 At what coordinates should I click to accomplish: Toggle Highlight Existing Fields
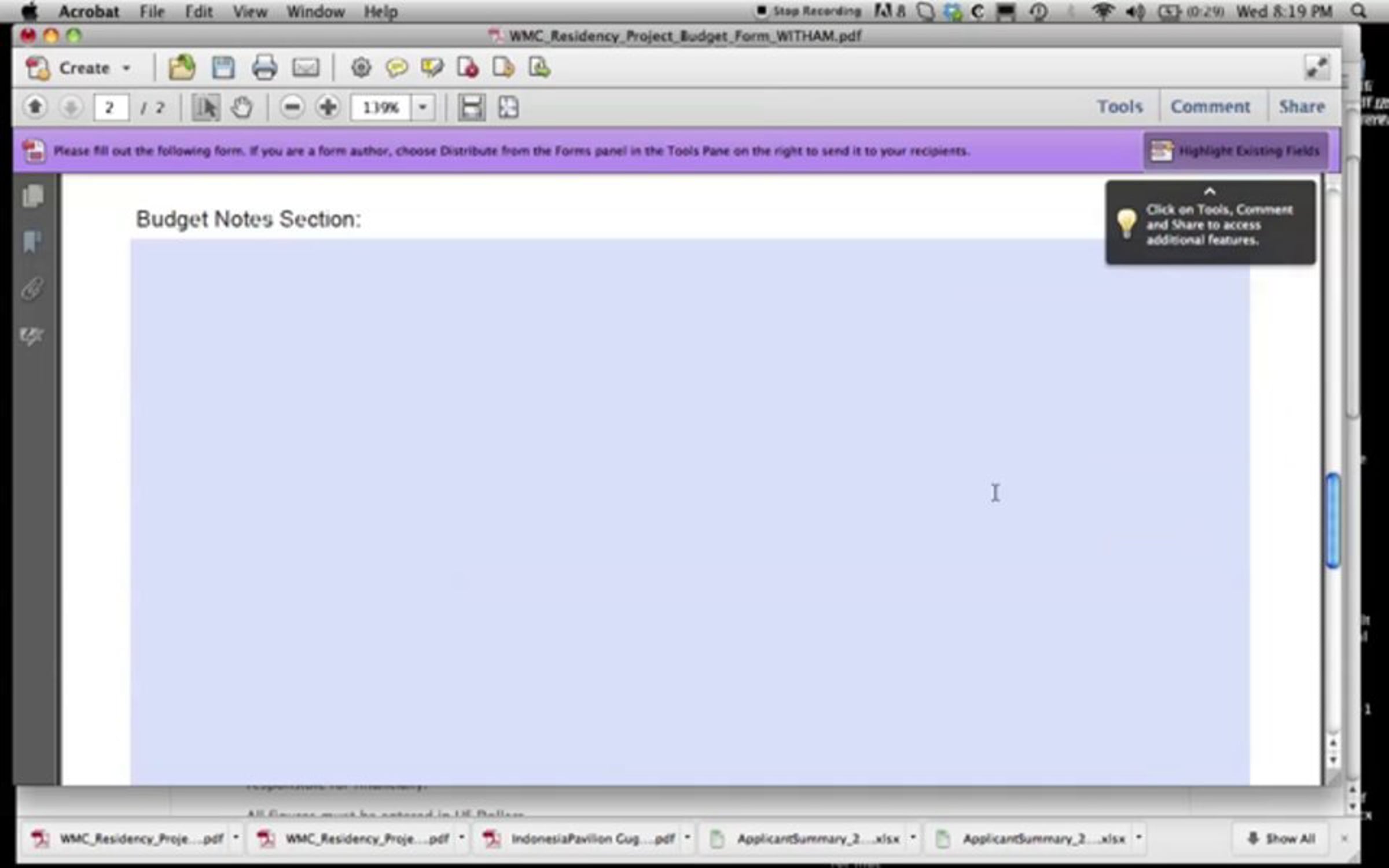tap(1236, 151)
